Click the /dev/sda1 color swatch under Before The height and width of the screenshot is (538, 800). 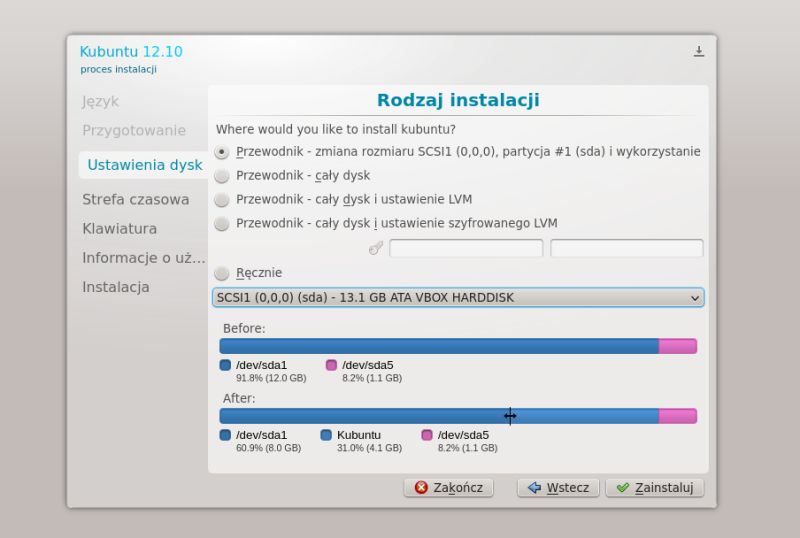coord(225,365)
